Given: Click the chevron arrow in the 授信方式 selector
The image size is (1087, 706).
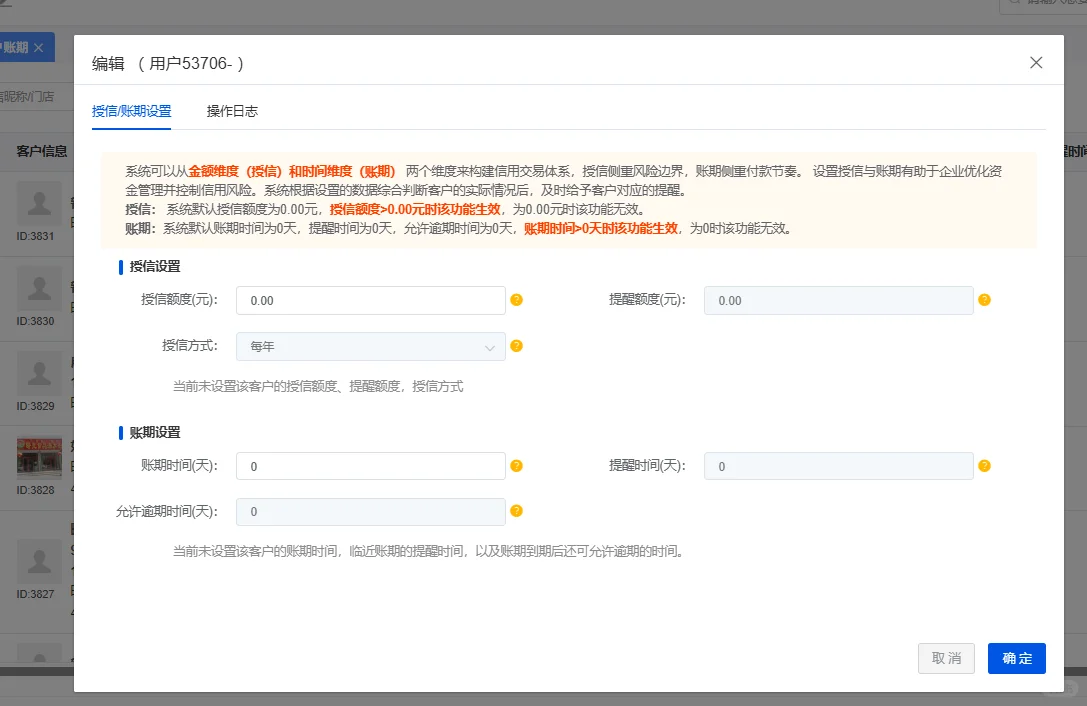Looking at the screenshot, I should pyautogui.click(x=490, y=346).
